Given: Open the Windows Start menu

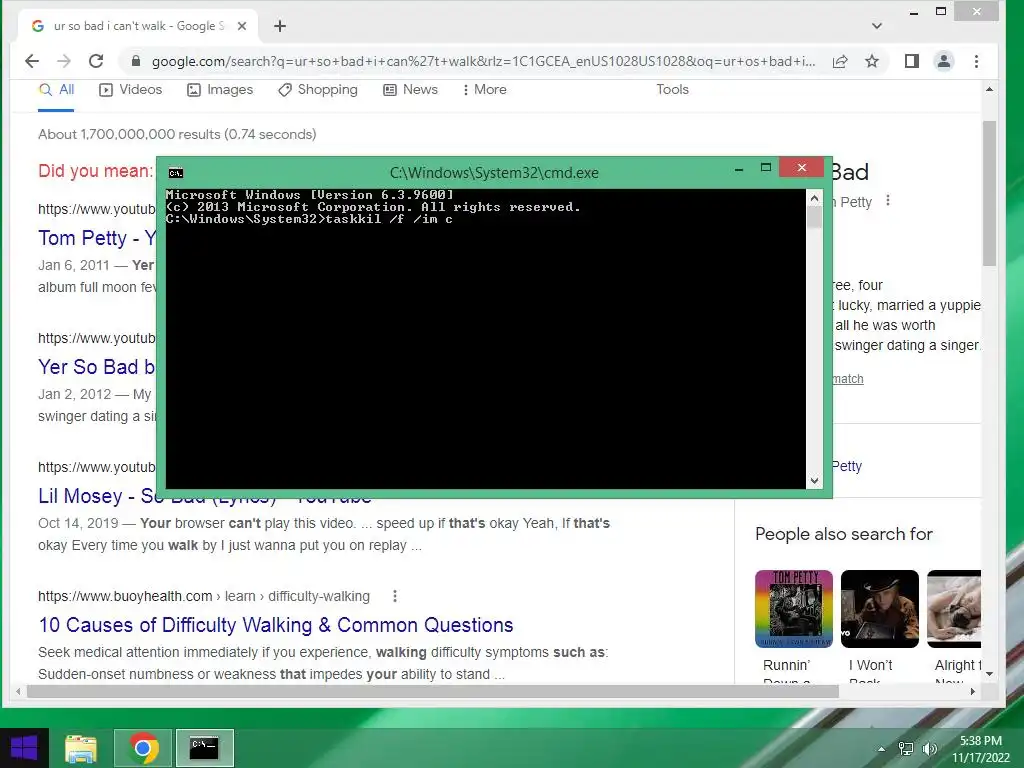Looking at the screenshot, I should coord(24,748).
